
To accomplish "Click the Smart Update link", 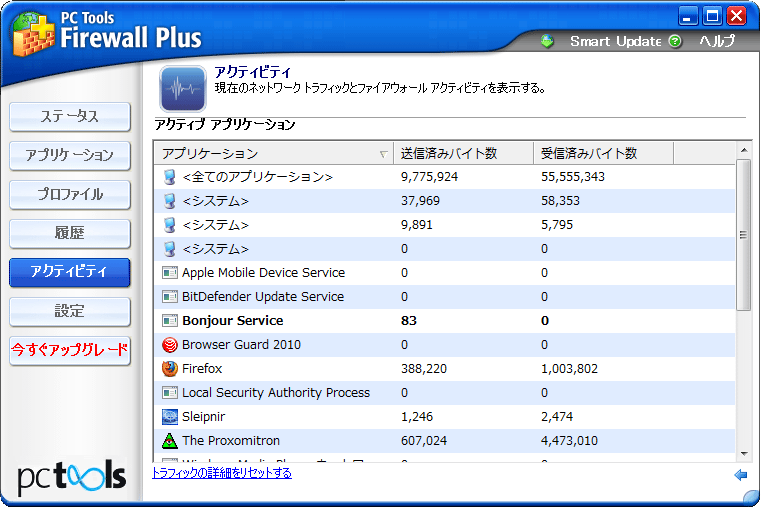I will click(615, 42).
